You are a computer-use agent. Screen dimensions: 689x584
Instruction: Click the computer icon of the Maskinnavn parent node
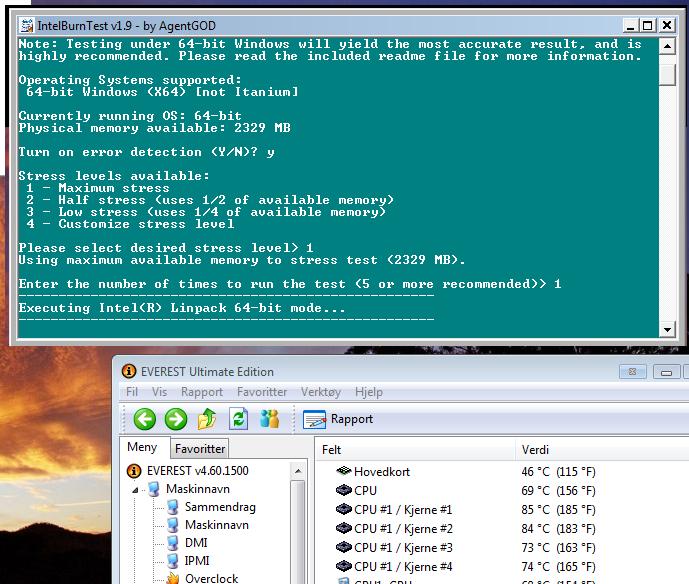click(154, 489)
